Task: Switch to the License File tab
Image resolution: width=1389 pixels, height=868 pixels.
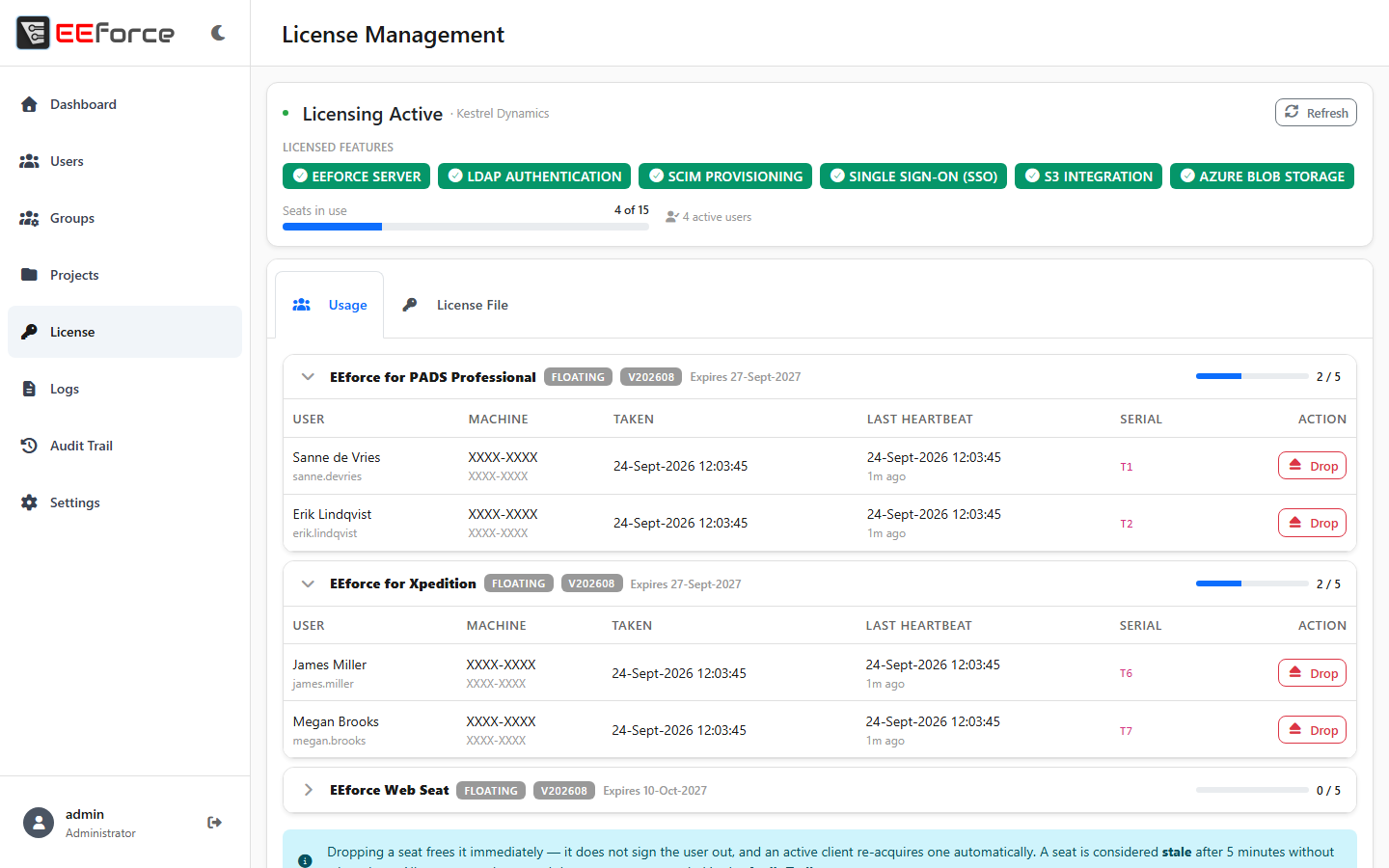Action: tap(455, 305)
